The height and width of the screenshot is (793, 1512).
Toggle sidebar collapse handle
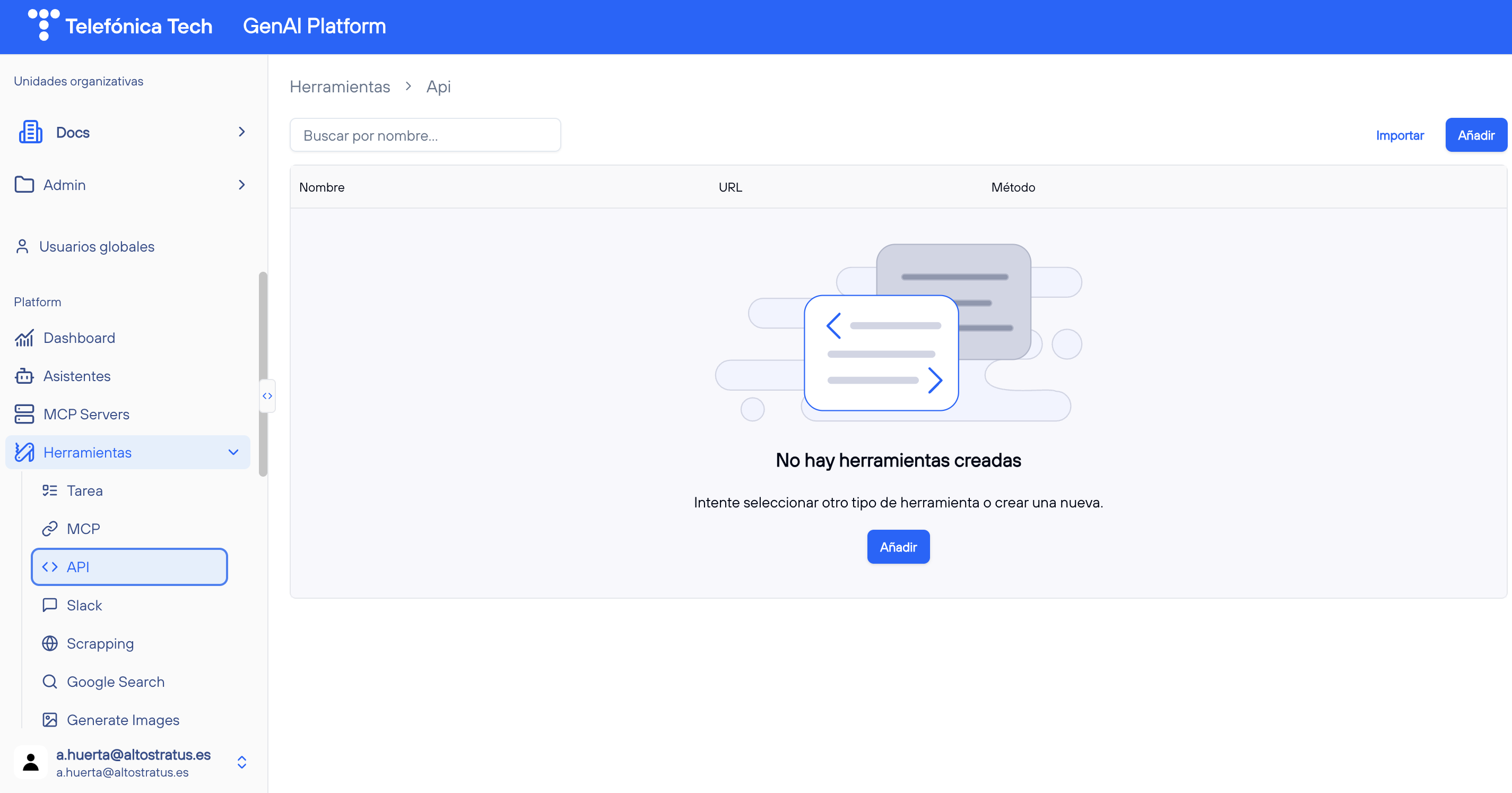(267, 396)
